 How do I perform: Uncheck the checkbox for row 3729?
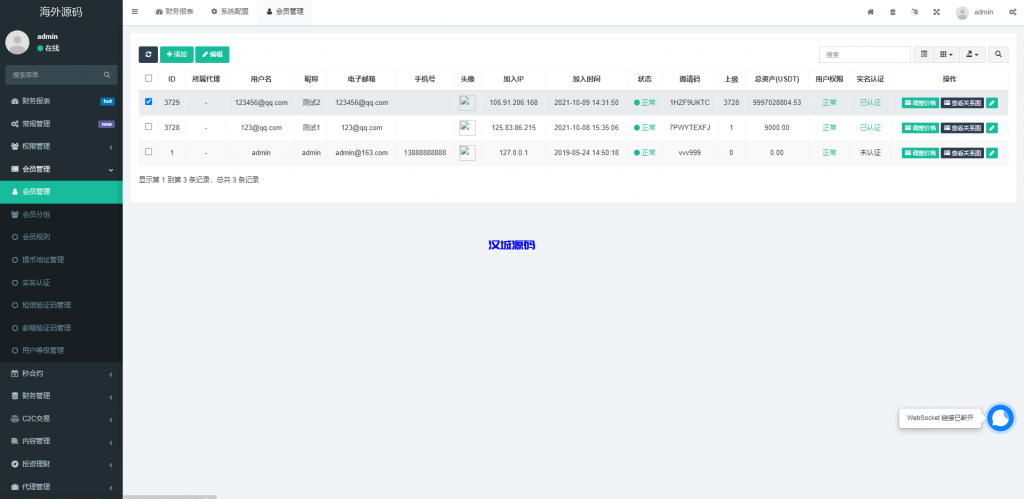(x=148, y=101)
